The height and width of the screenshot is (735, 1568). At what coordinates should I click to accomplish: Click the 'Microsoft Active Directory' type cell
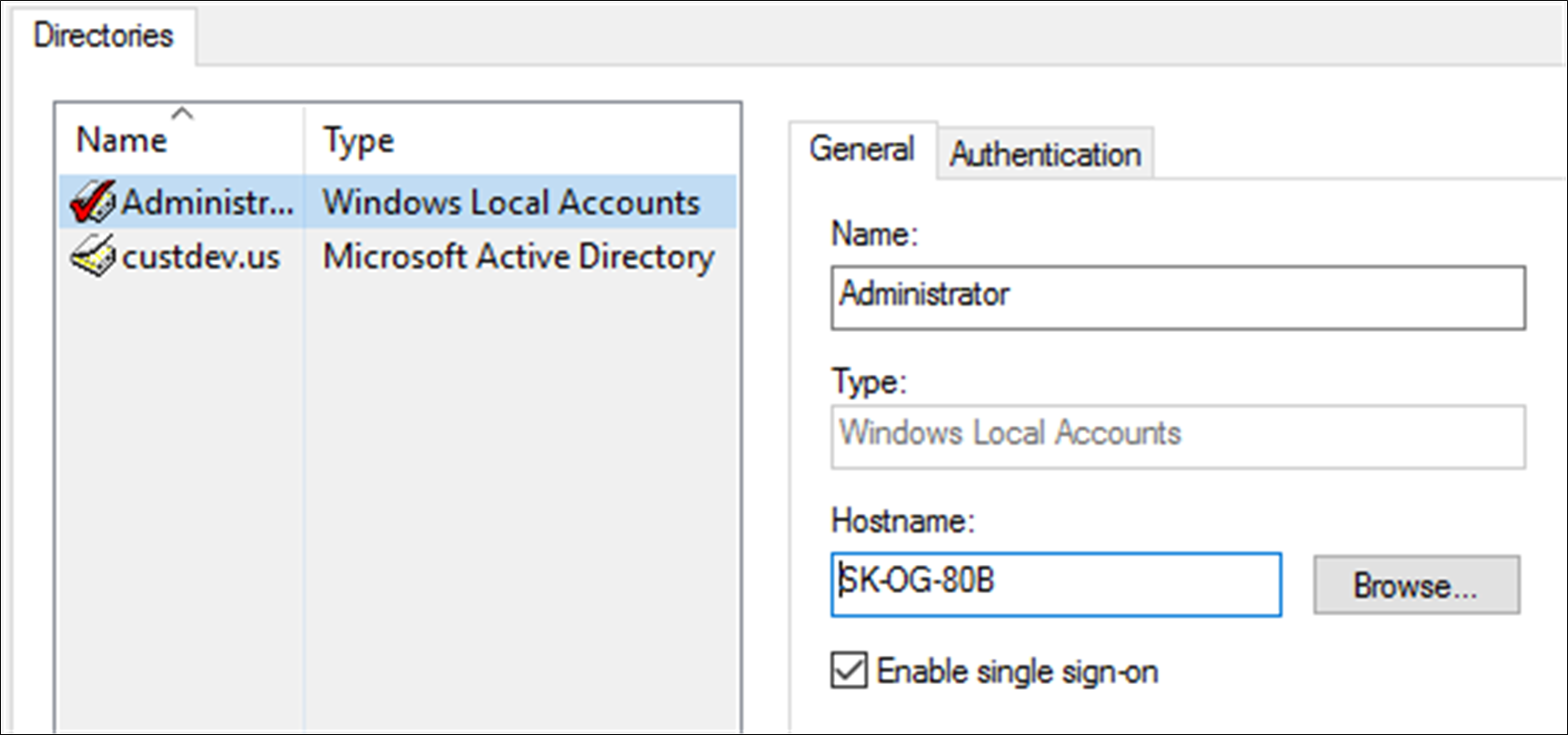click(518, 257)
